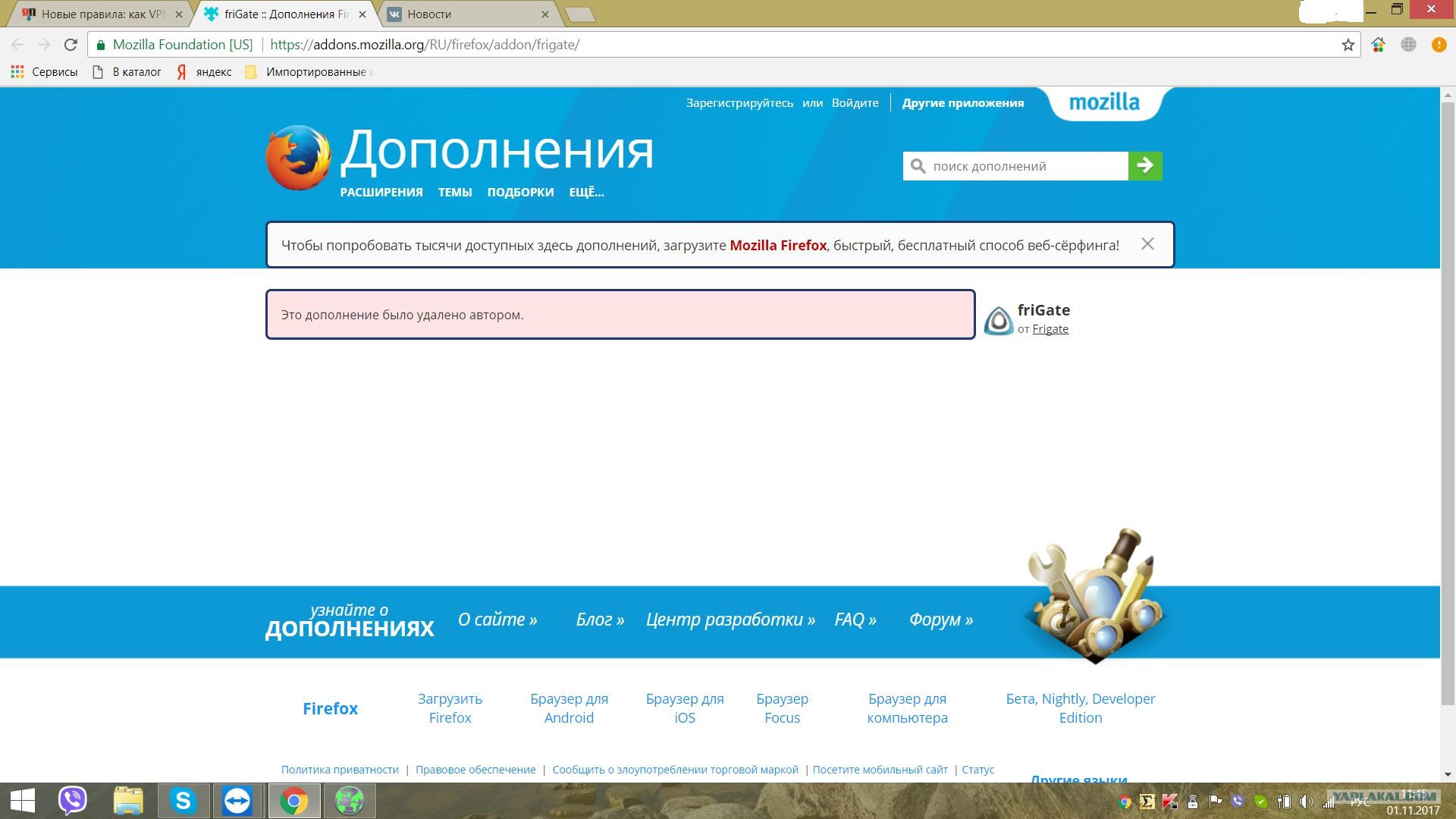Viewport: 1456px width, 819px height.
Task: Open the Форум » footer link
Action: [x=941, y=620]
